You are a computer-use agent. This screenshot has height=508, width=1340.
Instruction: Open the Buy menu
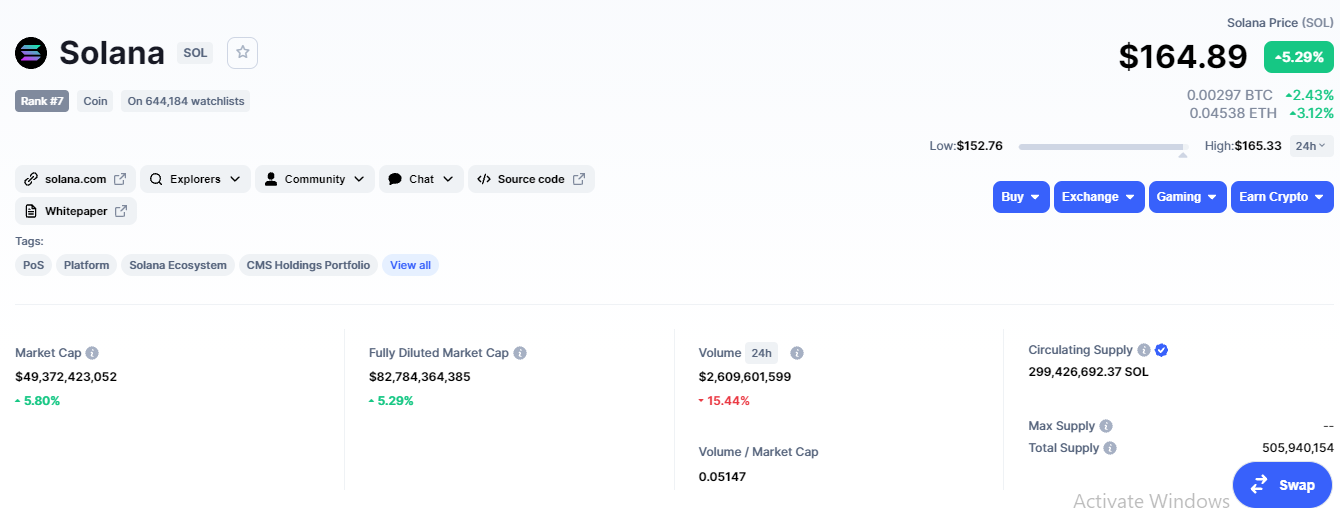(x=1021, y=197)
